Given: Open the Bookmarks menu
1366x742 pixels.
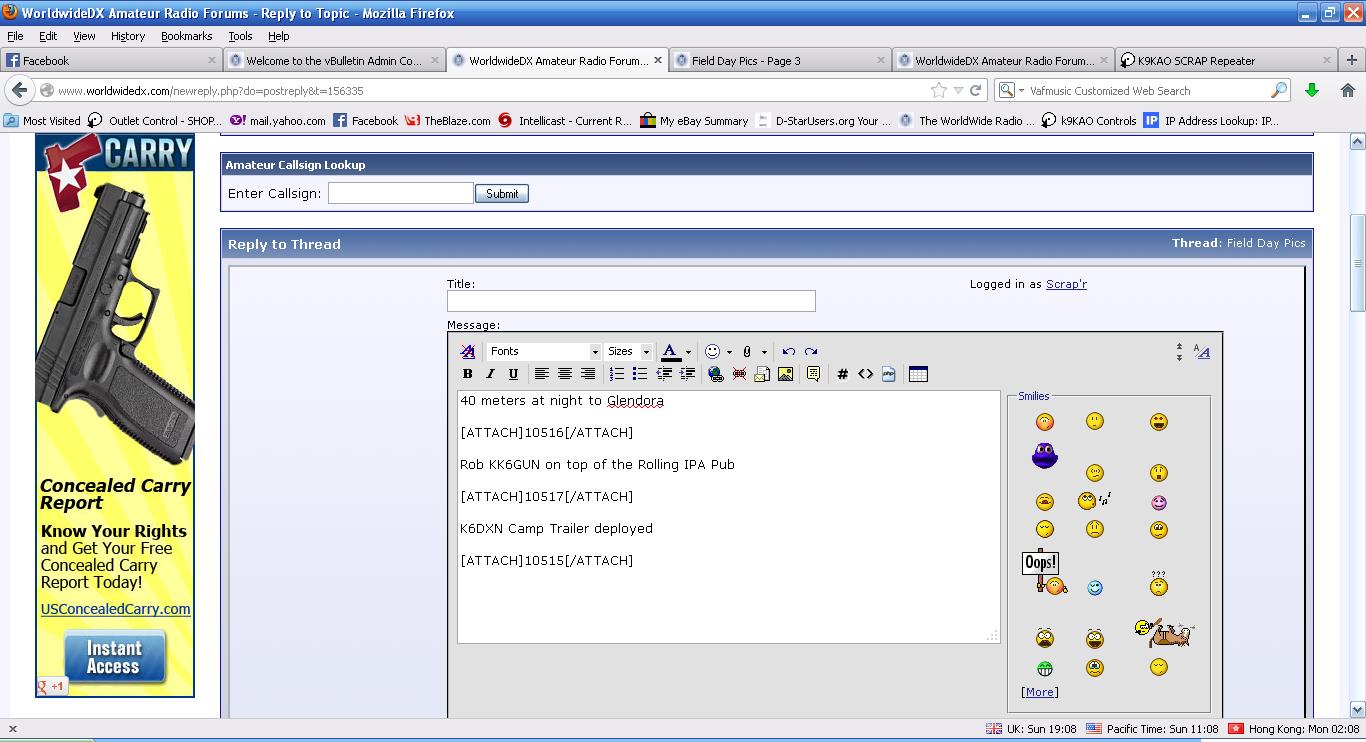Looking at the screenshot, I should pos(186,36).
